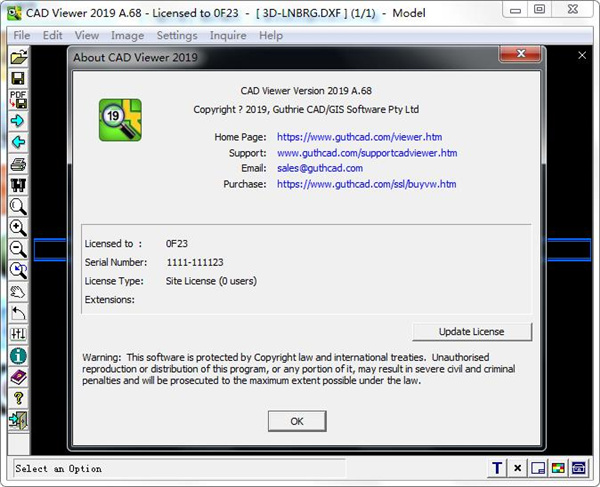Click the licensed name '0F23' in dialog
Image resolution: width=600 pixels, height=487 pixels.
(x=177, y=244)
